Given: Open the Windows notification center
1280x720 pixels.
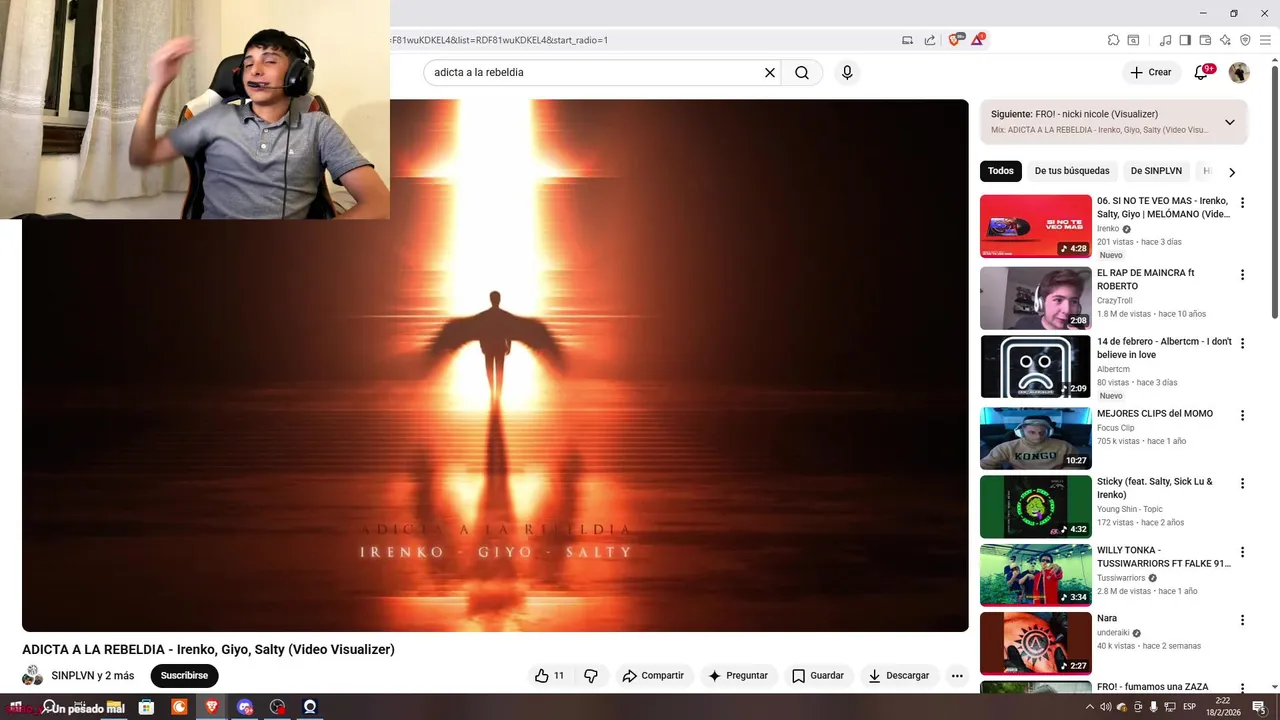Looking at the screenshot, I should pos(1259,708).
